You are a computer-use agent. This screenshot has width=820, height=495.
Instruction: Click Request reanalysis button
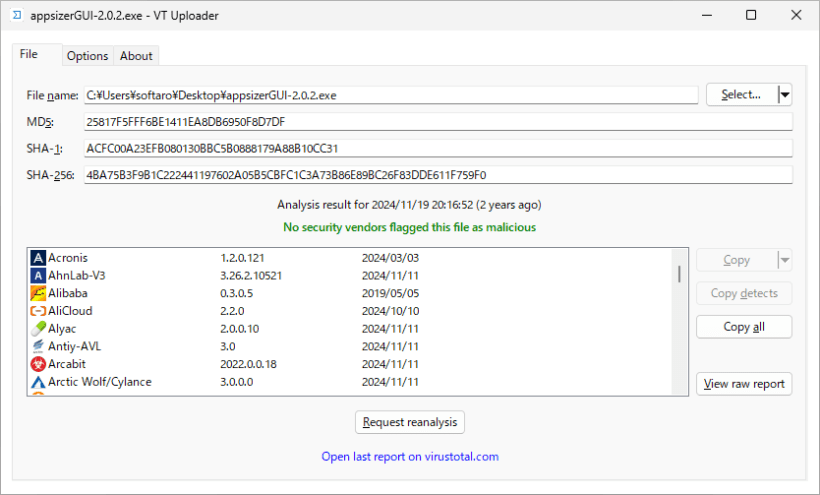(x=410, y=422)
